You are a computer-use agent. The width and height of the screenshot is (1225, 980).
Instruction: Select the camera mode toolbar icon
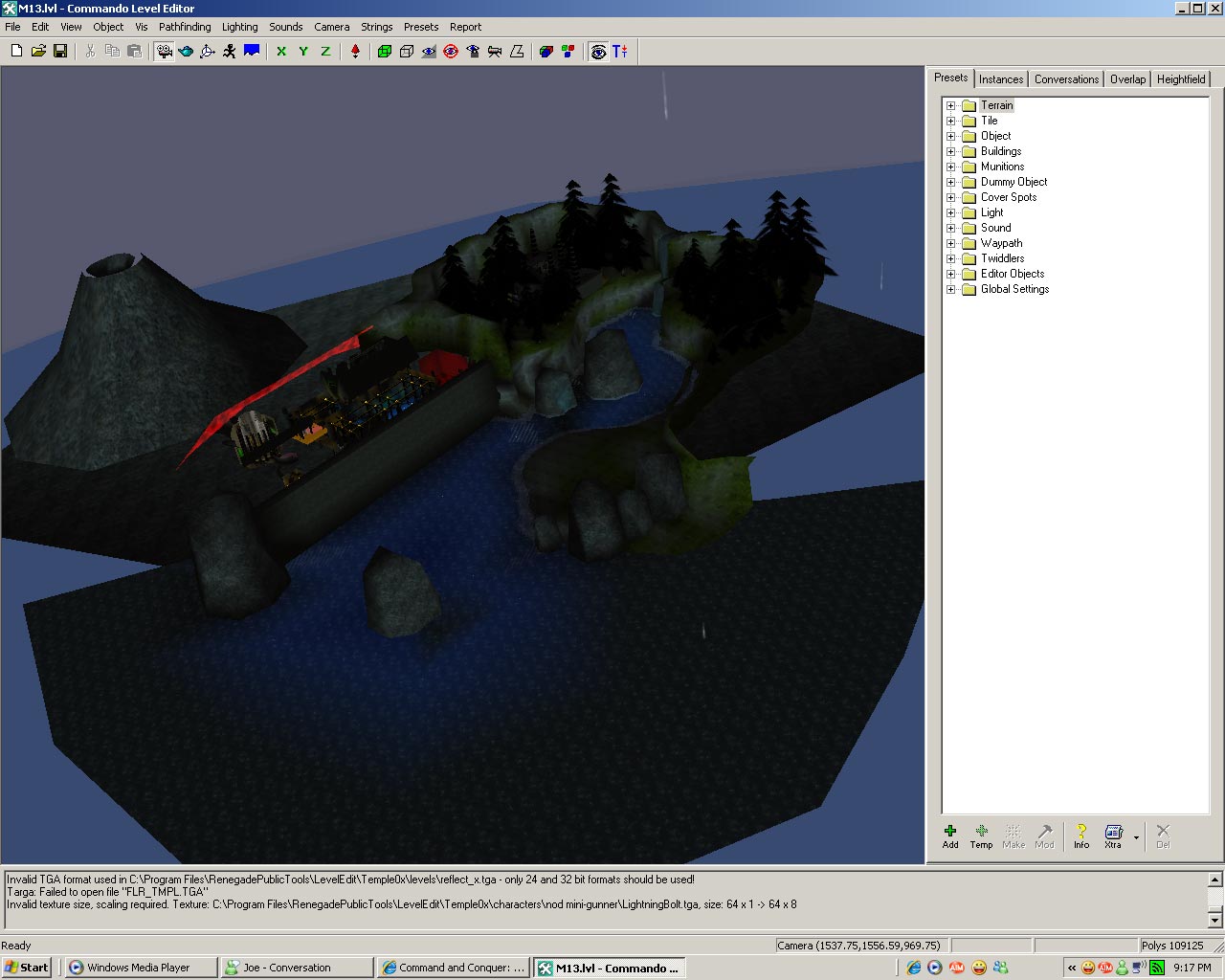[165, 52]
